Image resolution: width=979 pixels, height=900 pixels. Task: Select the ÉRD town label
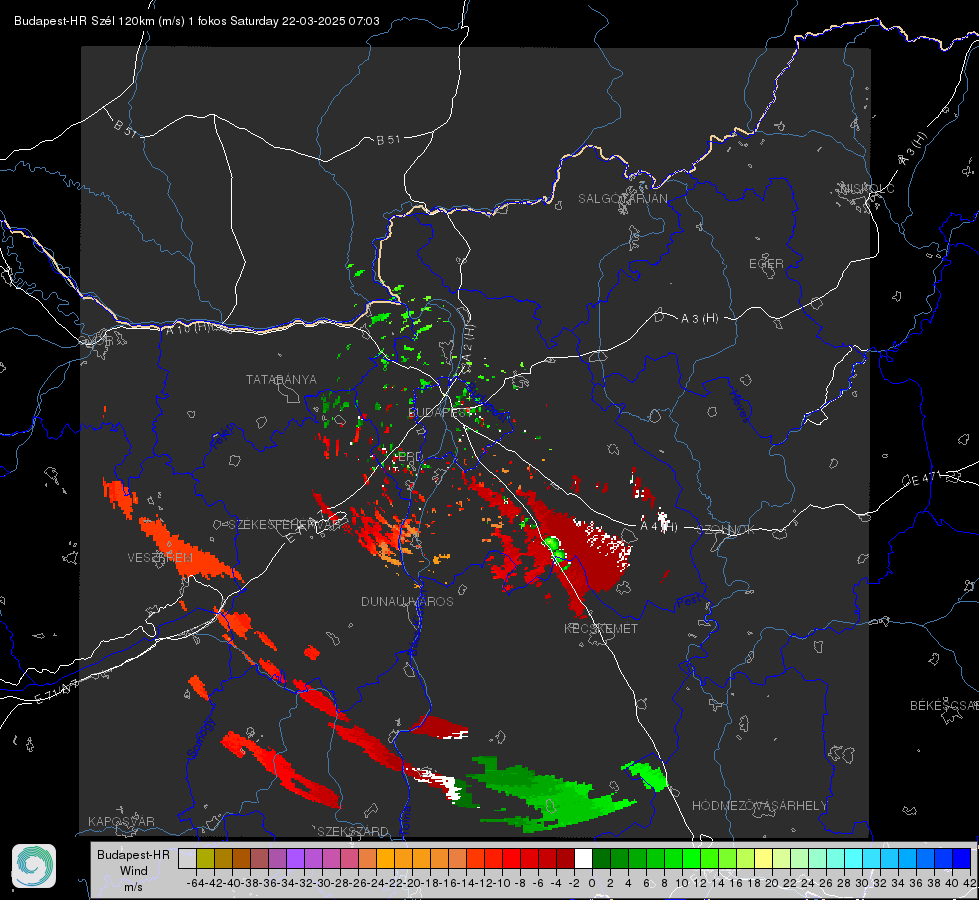410,457
